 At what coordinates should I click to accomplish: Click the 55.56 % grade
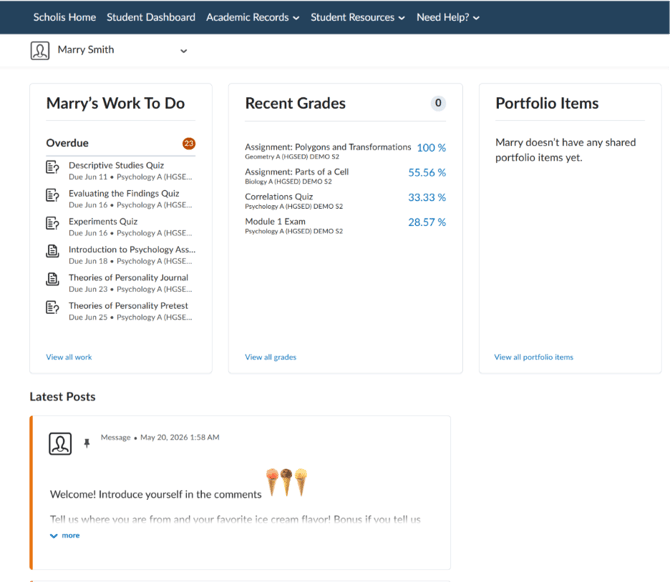pos(427,173)
